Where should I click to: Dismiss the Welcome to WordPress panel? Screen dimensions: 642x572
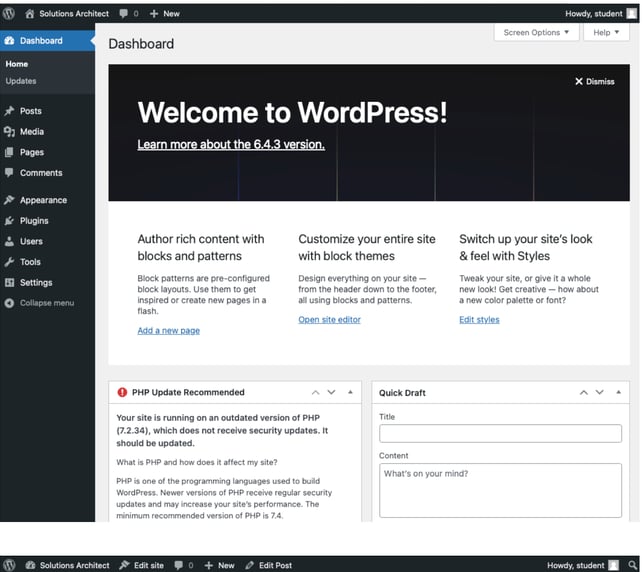(x=595, y=81)
